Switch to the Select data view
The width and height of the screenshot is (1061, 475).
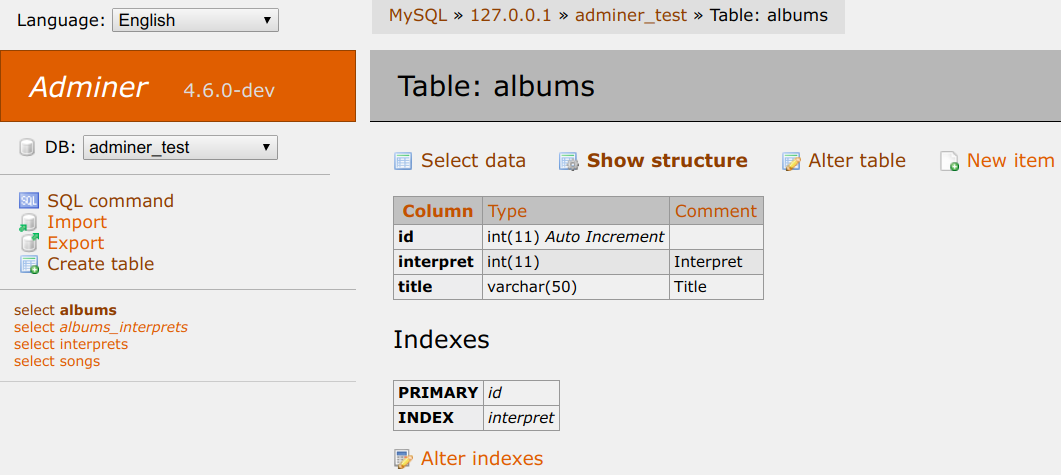pos(473,160)
